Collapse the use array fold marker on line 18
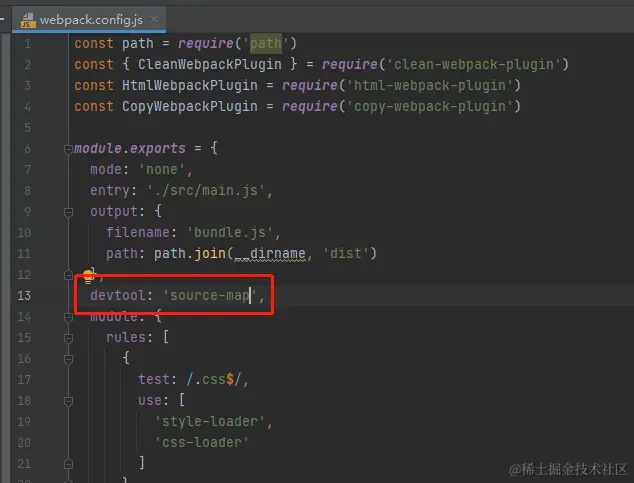 (68, 401)
